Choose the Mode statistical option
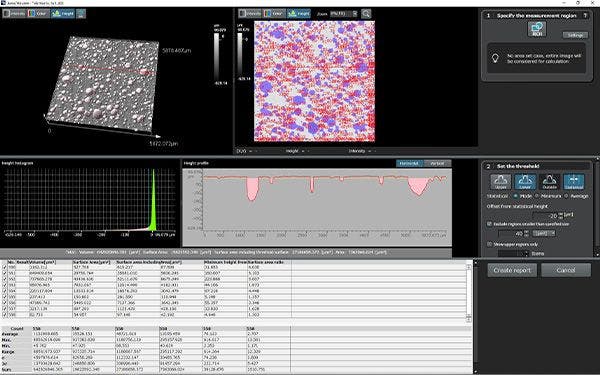 (x=516, y=196)
